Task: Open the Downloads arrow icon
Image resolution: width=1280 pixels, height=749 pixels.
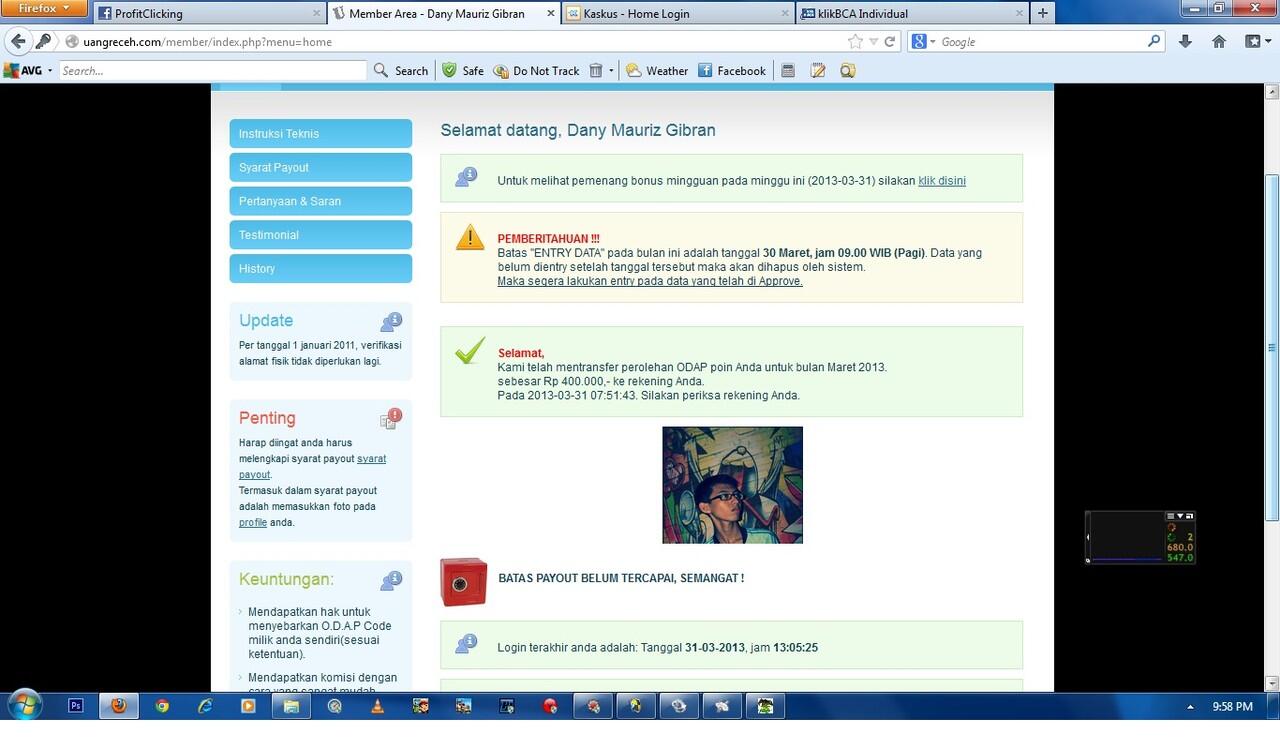Action: (x=1185, y=42)
